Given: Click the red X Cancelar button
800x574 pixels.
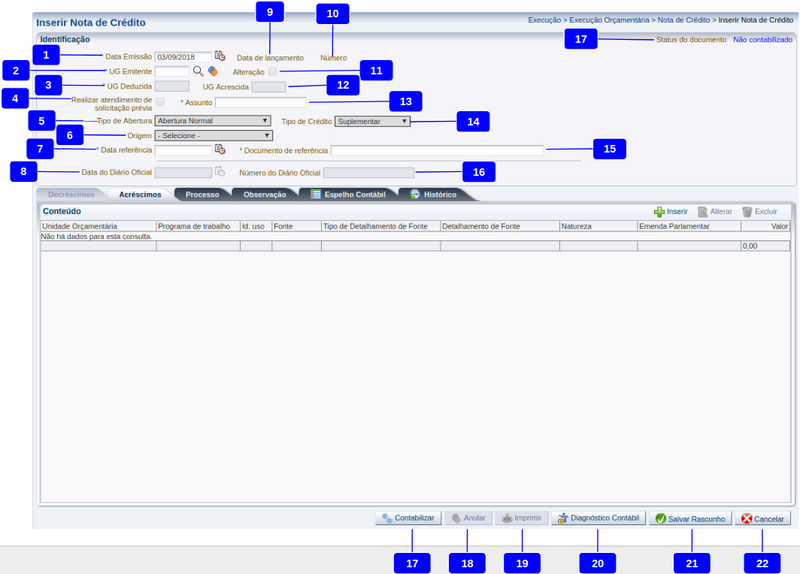Looking at the screenshot, I should click(762, 519).
